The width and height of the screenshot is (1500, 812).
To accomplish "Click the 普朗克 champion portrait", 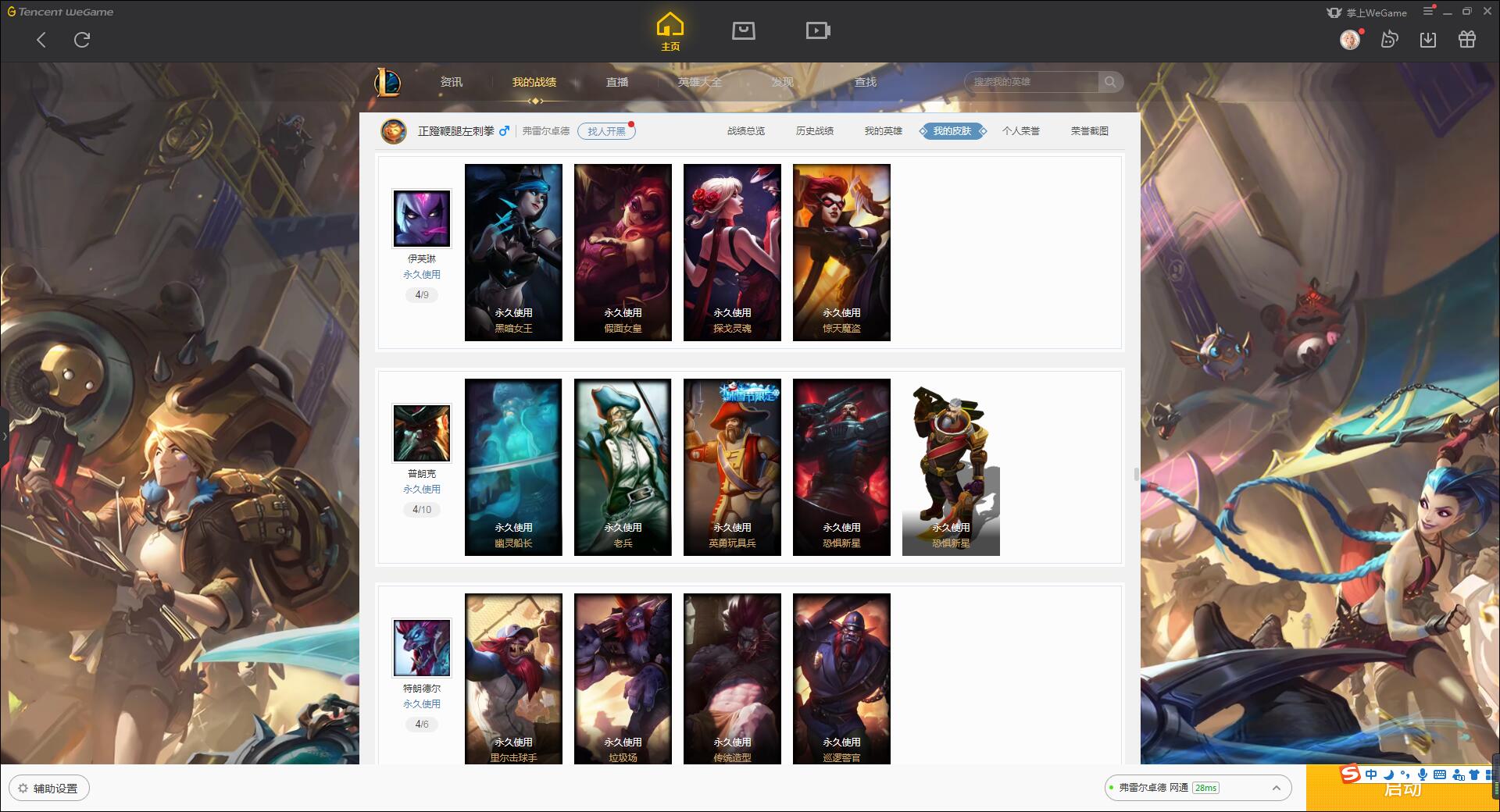I will click(x=422, y=433).
